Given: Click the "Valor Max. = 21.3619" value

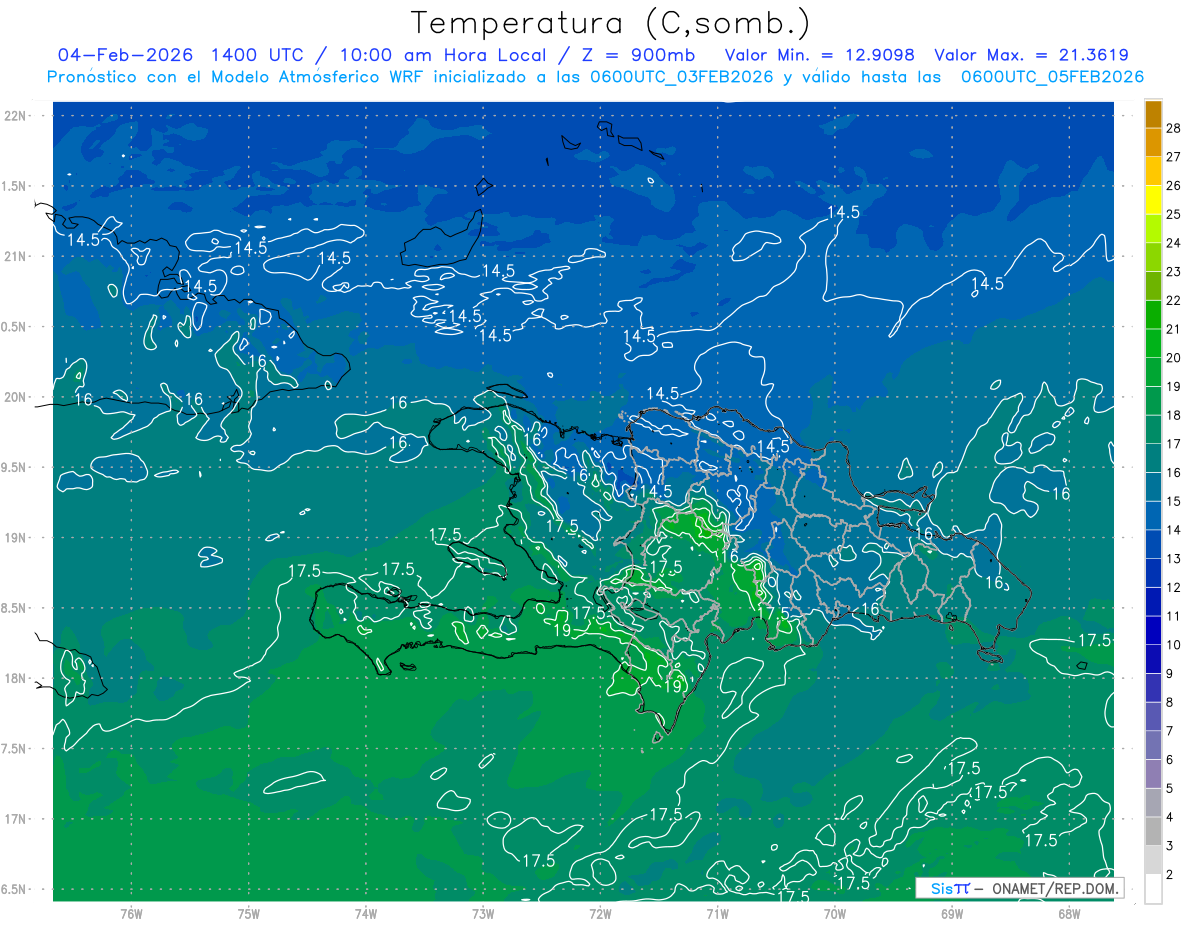Looking at the screenshot, I should coord(1031,55).
